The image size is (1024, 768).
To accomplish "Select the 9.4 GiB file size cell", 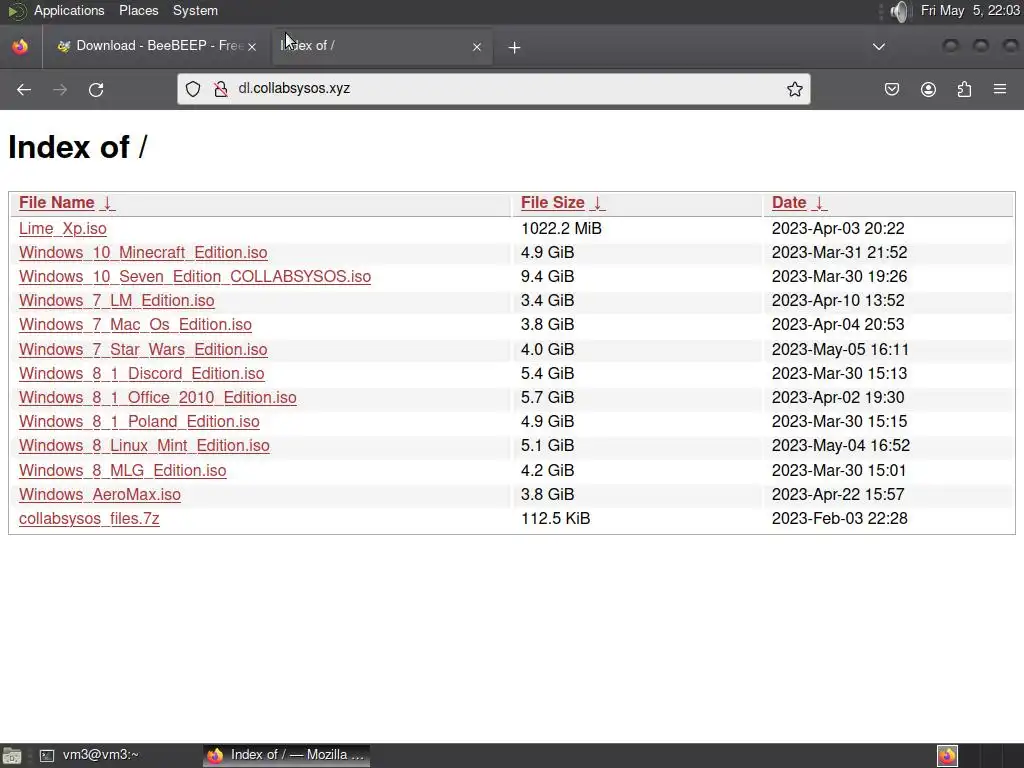I will (x=547, y=277).
